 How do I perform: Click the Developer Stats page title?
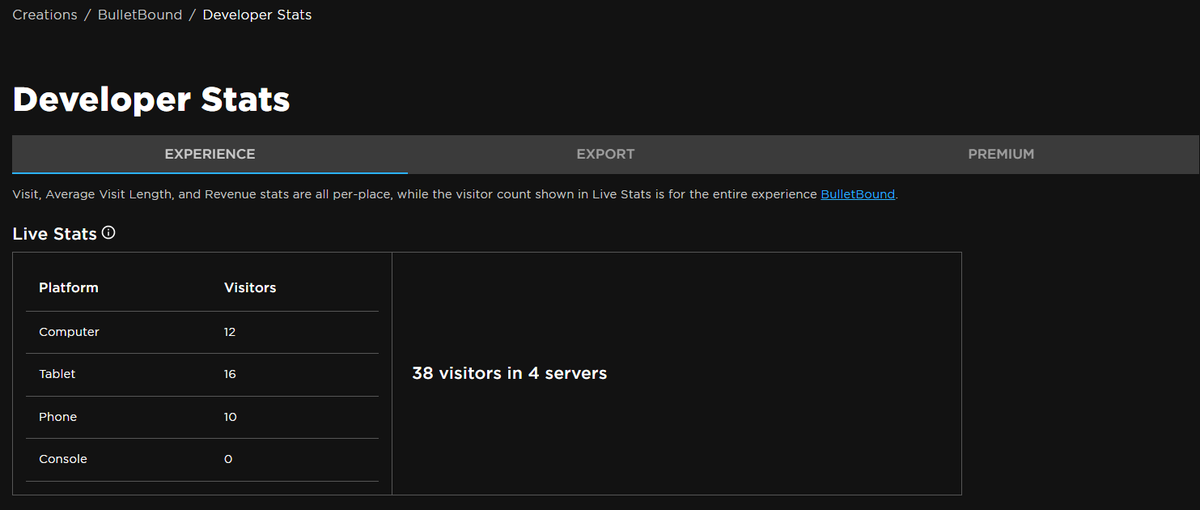(x=151, y=99)
